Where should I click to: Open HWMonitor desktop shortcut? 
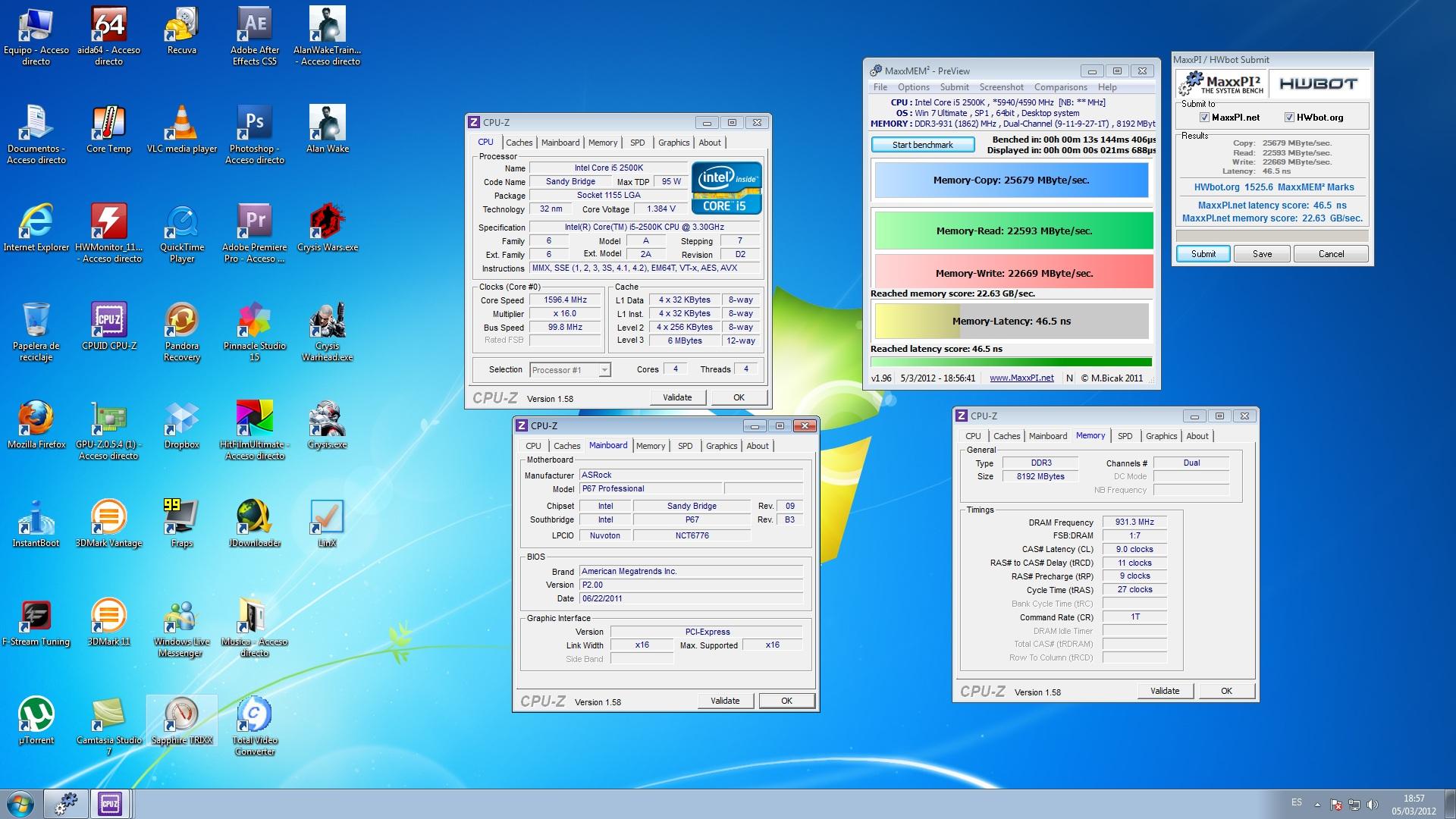[x=108, y=233]
